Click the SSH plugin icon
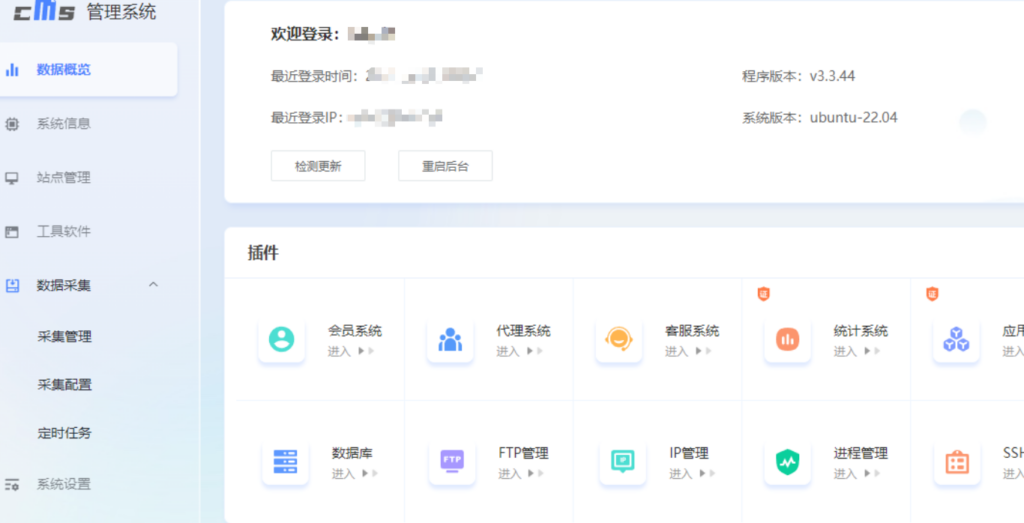This screenshot has width=1024, height=523. (x=956, y=462)
